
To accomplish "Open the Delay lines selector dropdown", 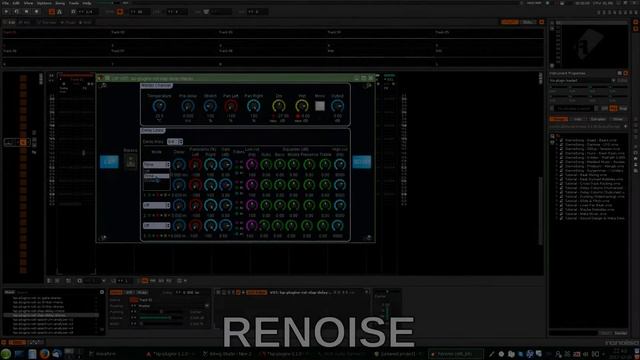I will 175,142.
